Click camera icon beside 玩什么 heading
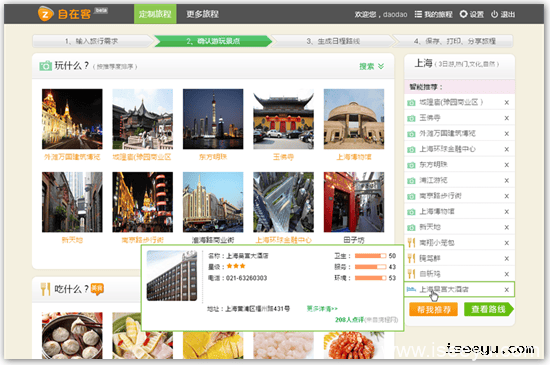The width and height of the screenshot is (550, 365). pos(46,66)
